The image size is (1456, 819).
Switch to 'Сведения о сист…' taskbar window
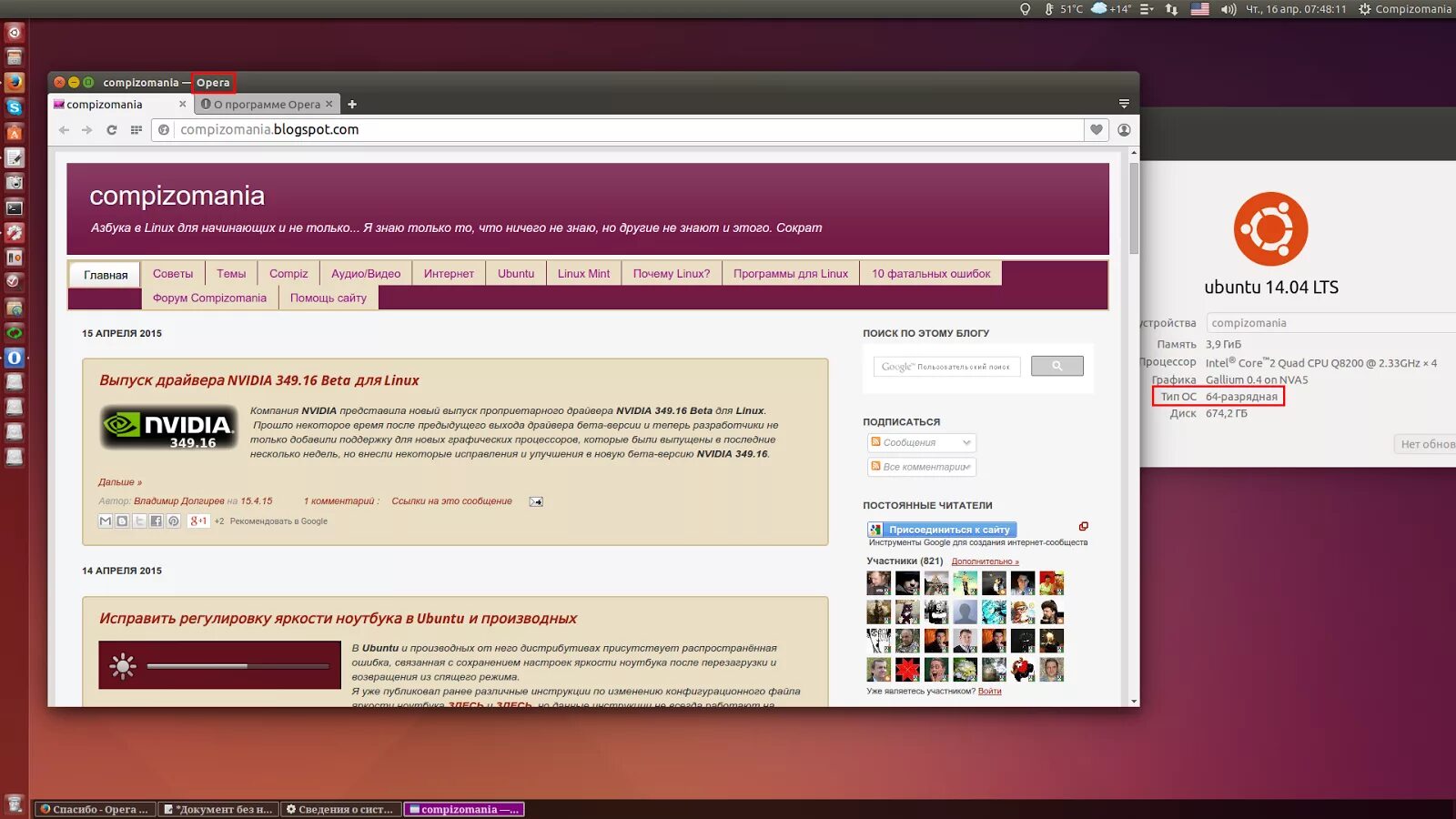click(x=340, y=809)
